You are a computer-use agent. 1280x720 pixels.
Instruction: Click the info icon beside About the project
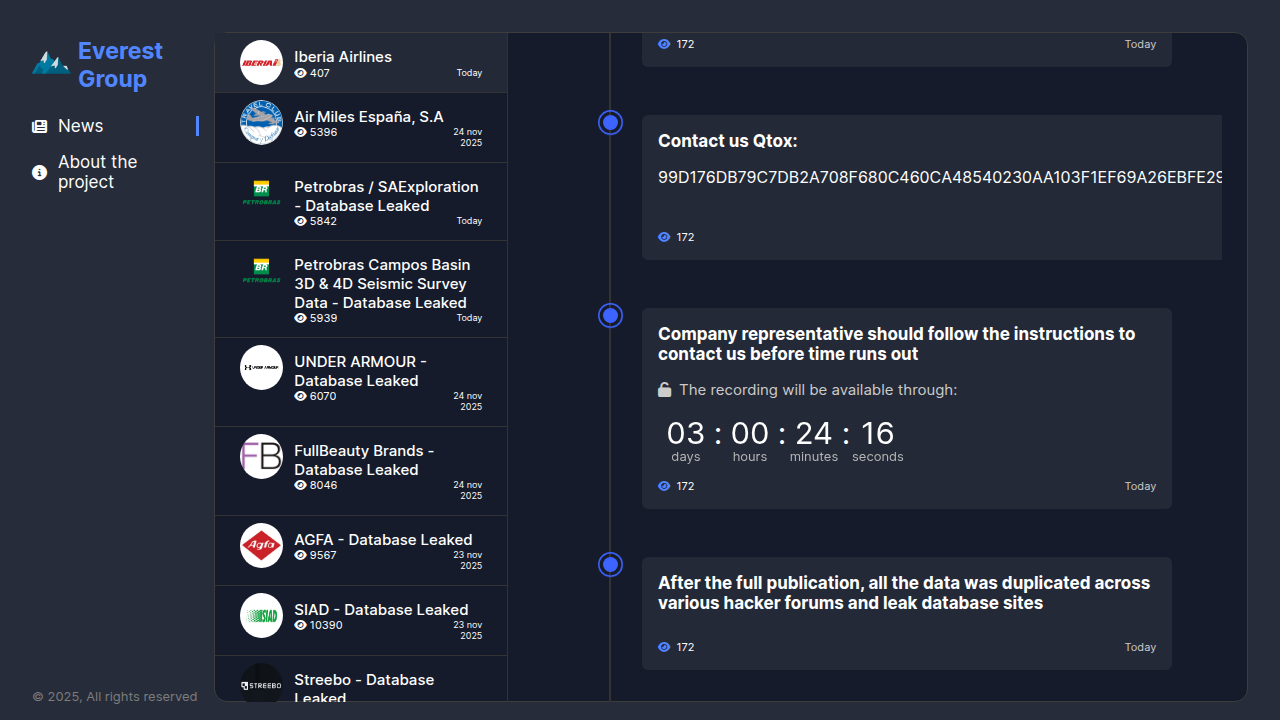coord(40,172)
